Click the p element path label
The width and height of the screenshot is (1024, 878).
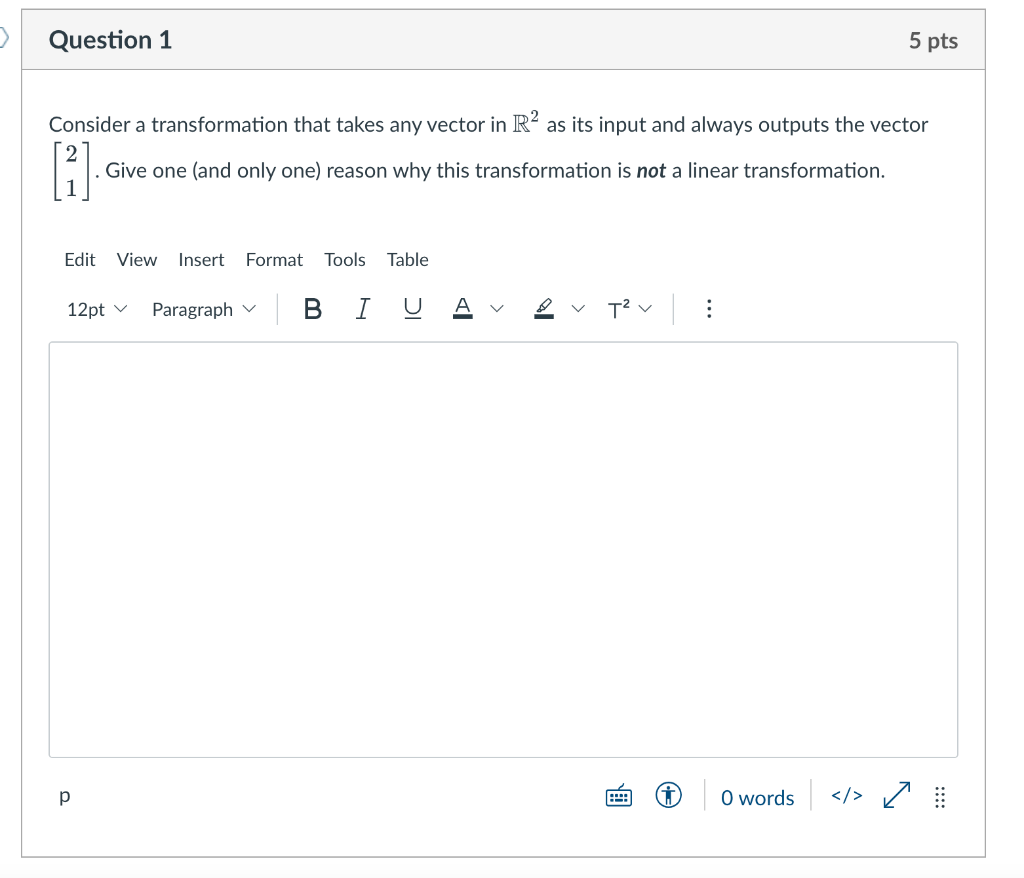coord(64,796)
